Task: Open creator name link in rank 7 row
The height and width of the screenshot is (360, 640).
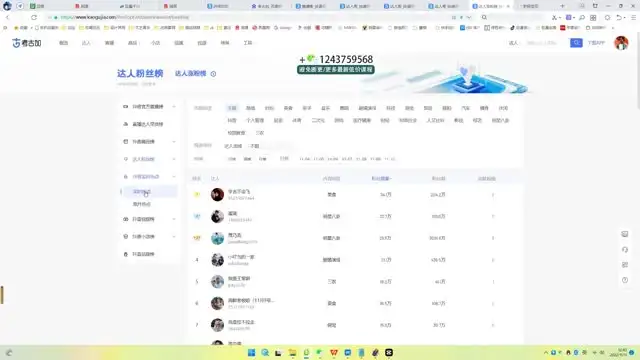Action: pyautogui.click(x=241, y=322)
